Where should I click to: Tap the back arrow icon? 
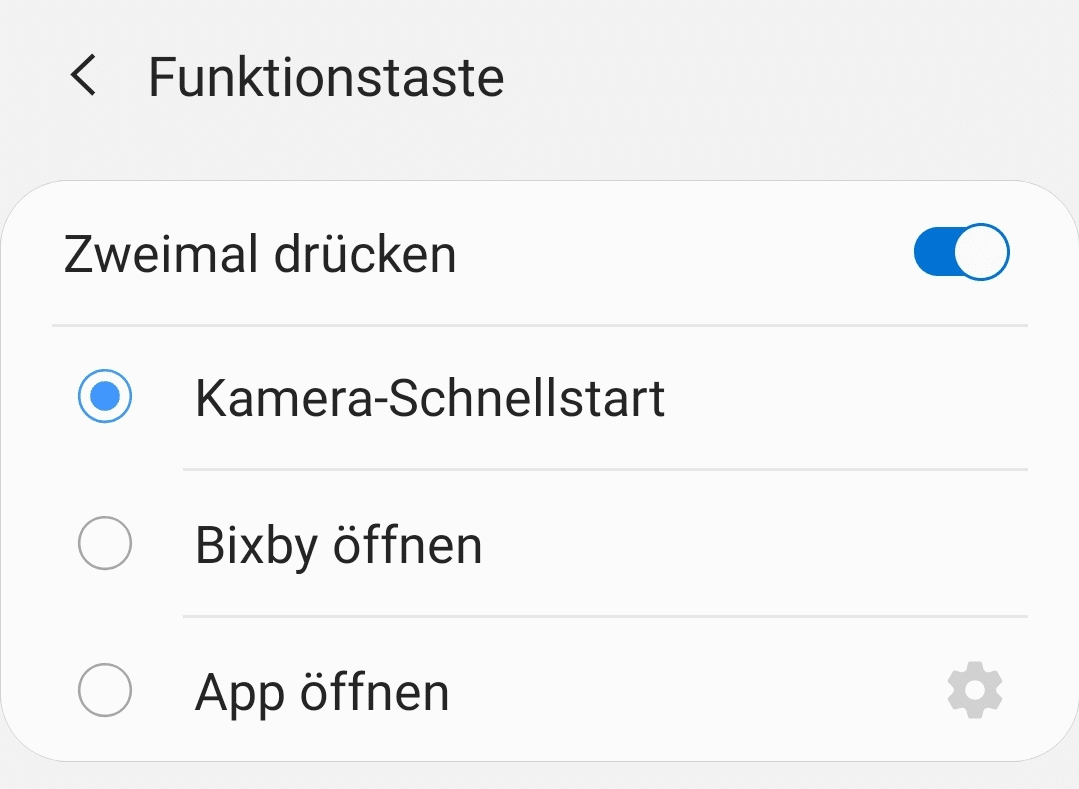[x=84, y=77]
